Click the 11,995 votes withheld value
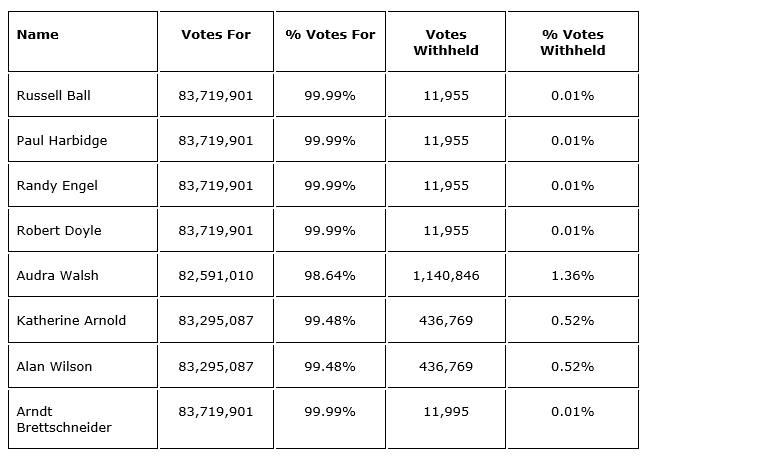This screenshot has height=458, width=766. [446, 412]
